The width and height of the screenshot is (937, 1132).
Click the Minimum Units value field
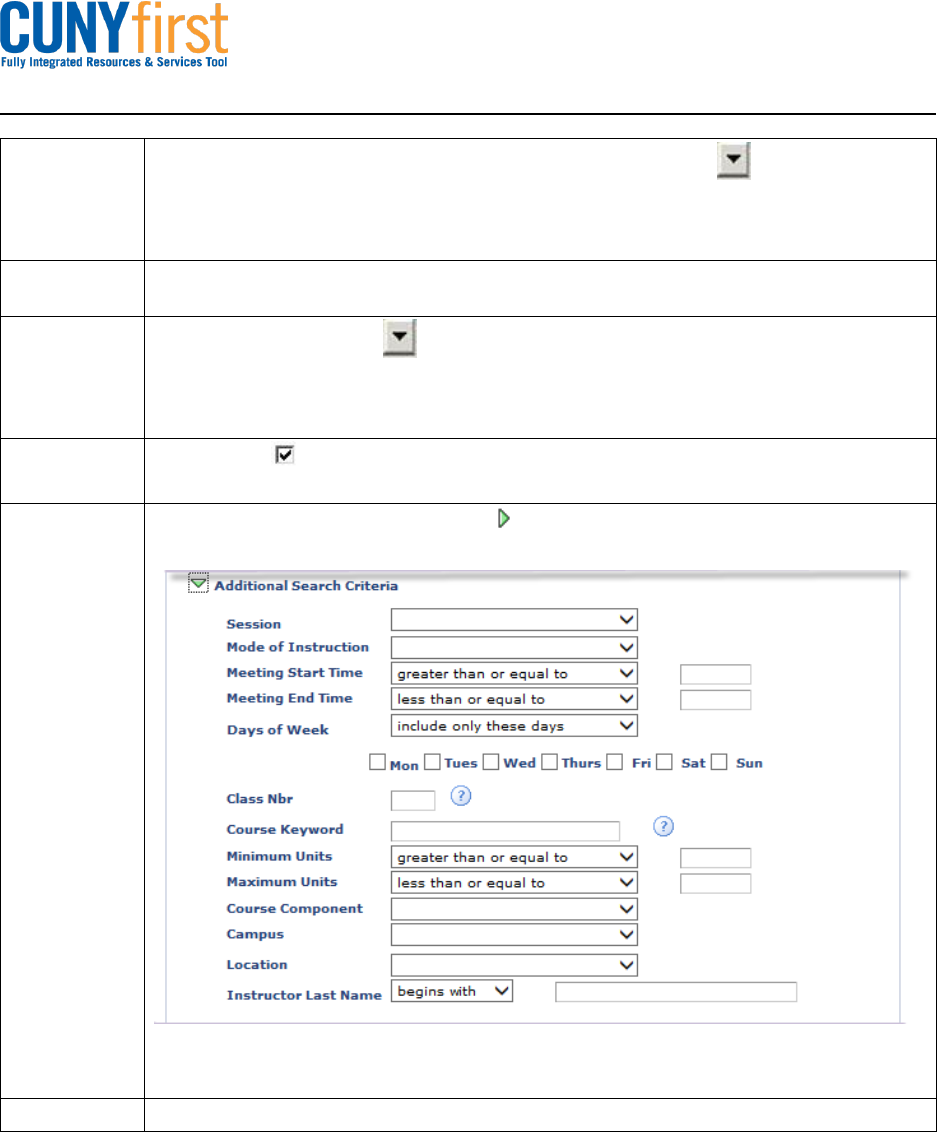(715, 858)
